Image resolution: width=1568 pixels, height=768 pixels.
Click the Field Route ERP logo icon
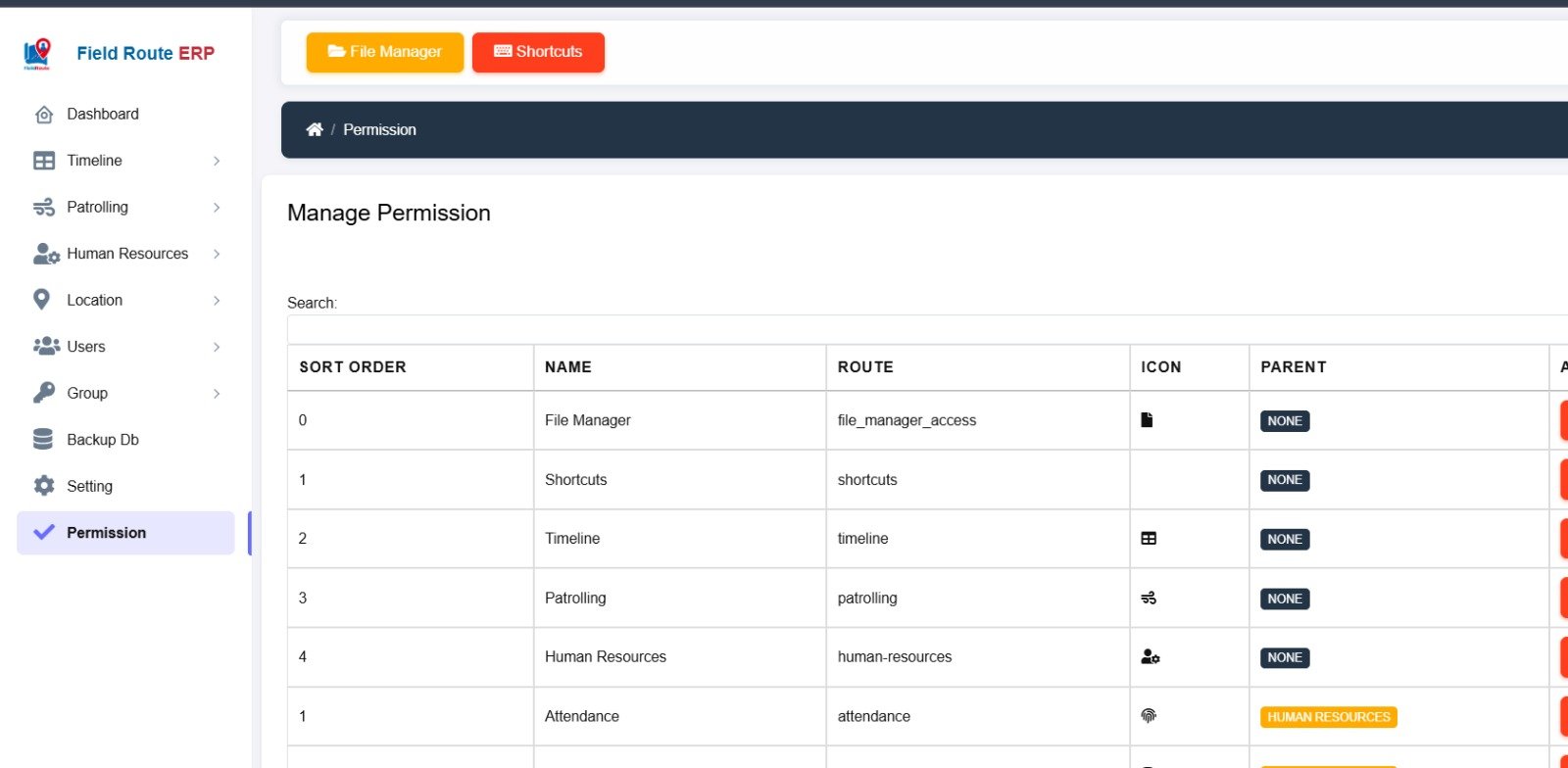point(37,54)
